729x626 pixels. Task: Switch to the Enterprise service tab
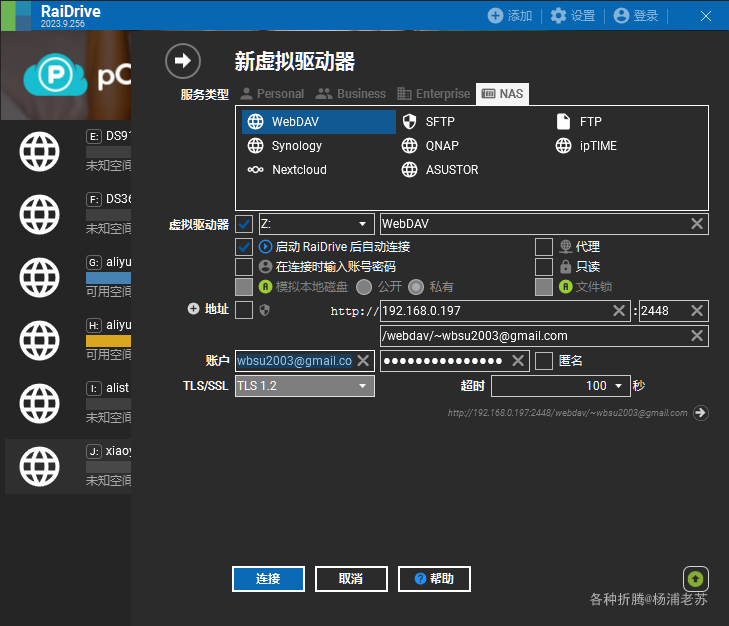click(434, 94)
